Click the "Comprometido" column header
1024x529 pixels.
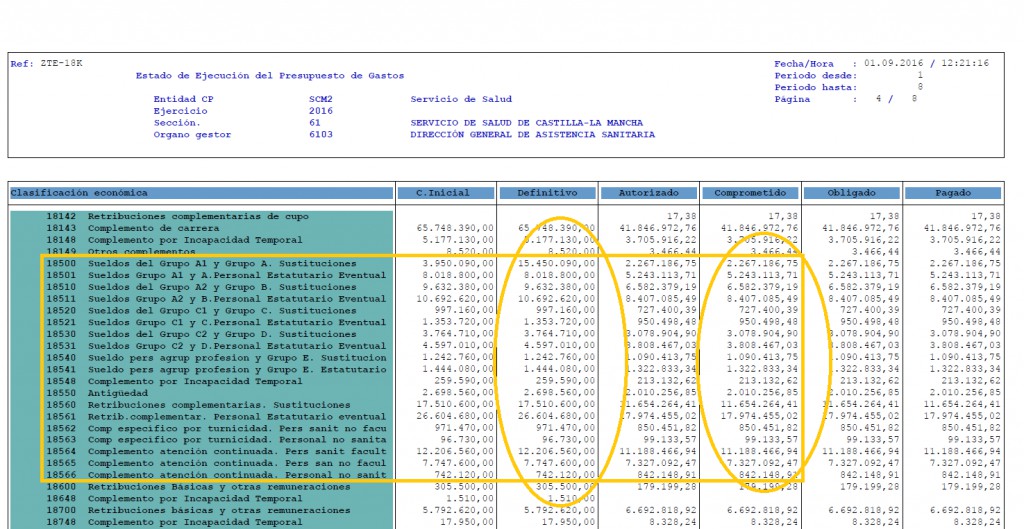pos(750,193)
